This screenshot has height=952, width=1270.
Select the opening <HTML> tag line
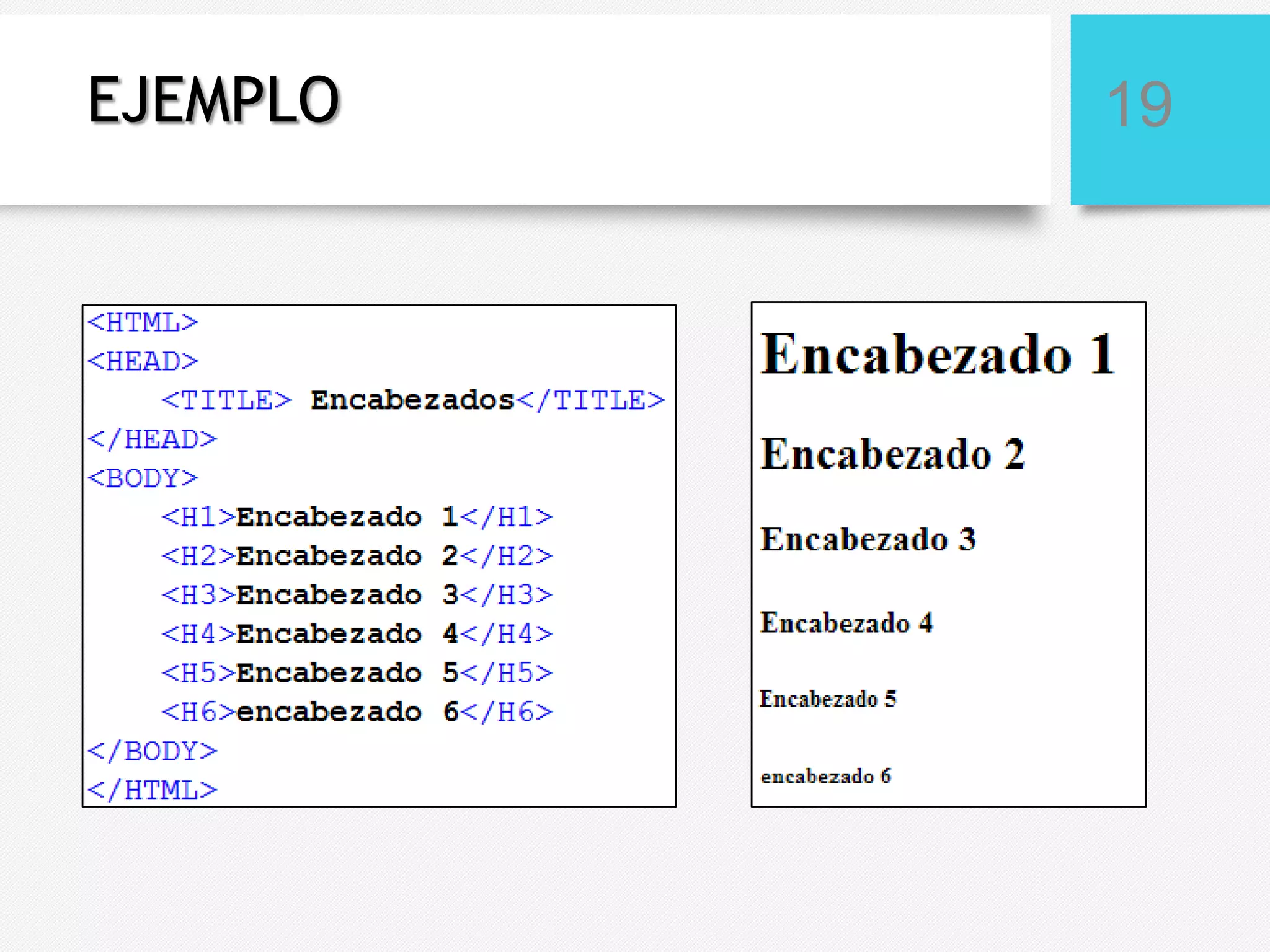[x=143, y=322]
